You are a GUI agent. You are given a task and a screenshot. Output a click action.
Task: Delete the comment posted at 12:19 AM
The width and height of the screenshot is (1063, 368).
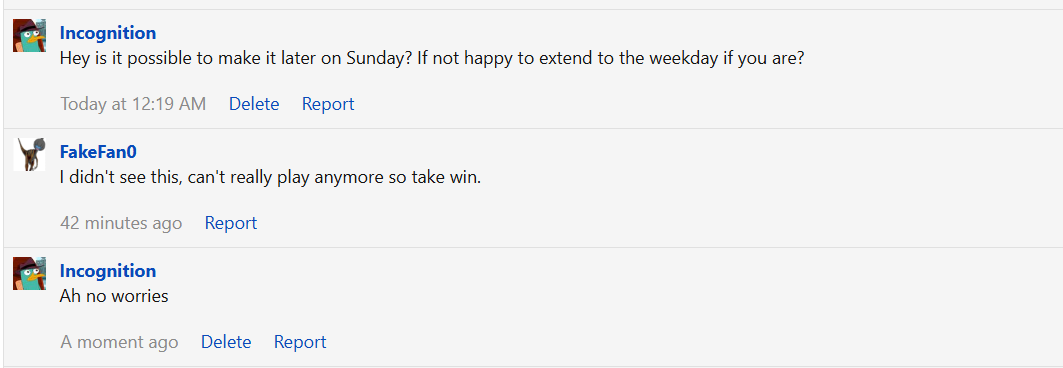pyautogui.click(x=254, y=104)
